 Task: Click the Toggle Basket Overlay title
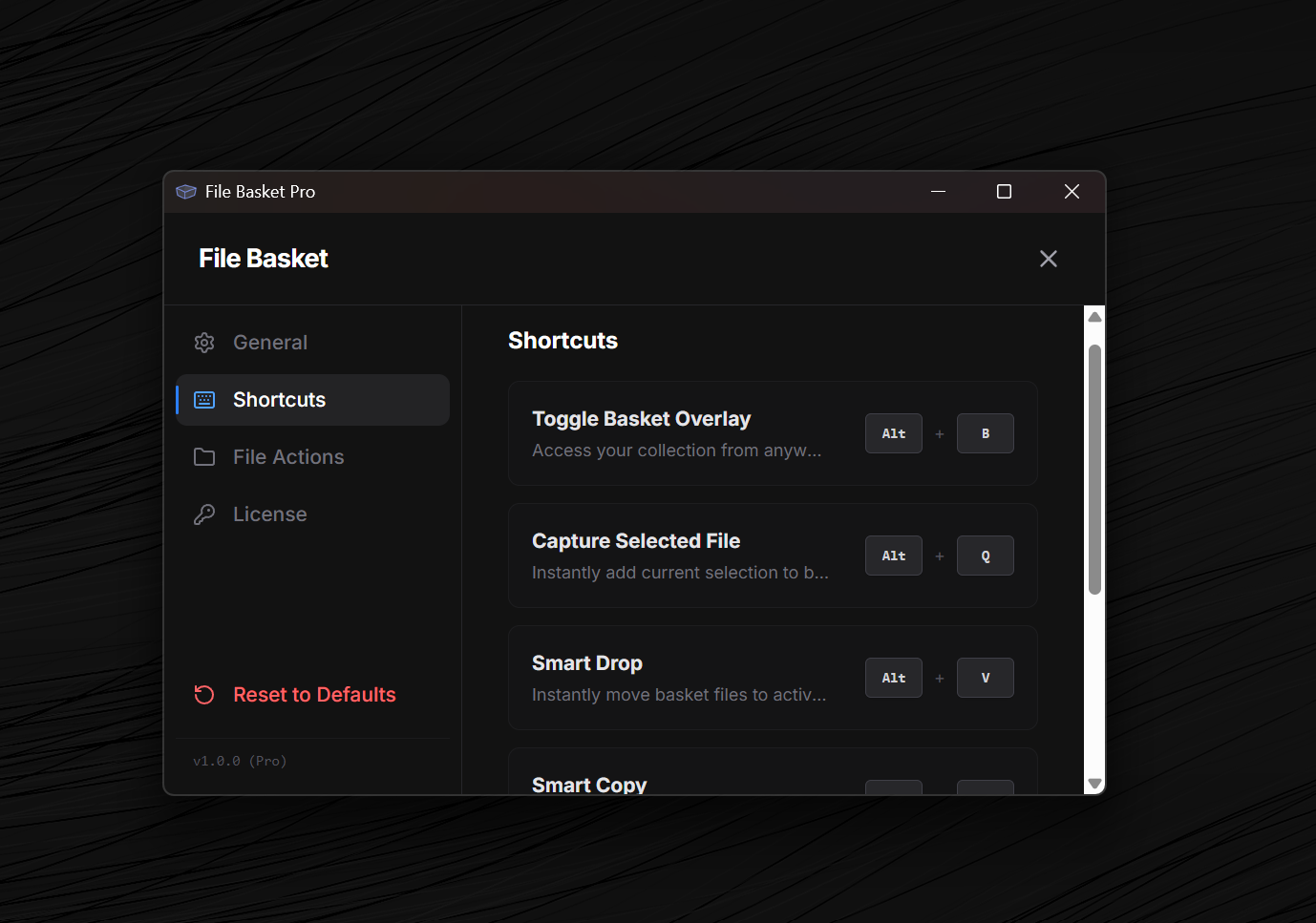click(641, 419)
